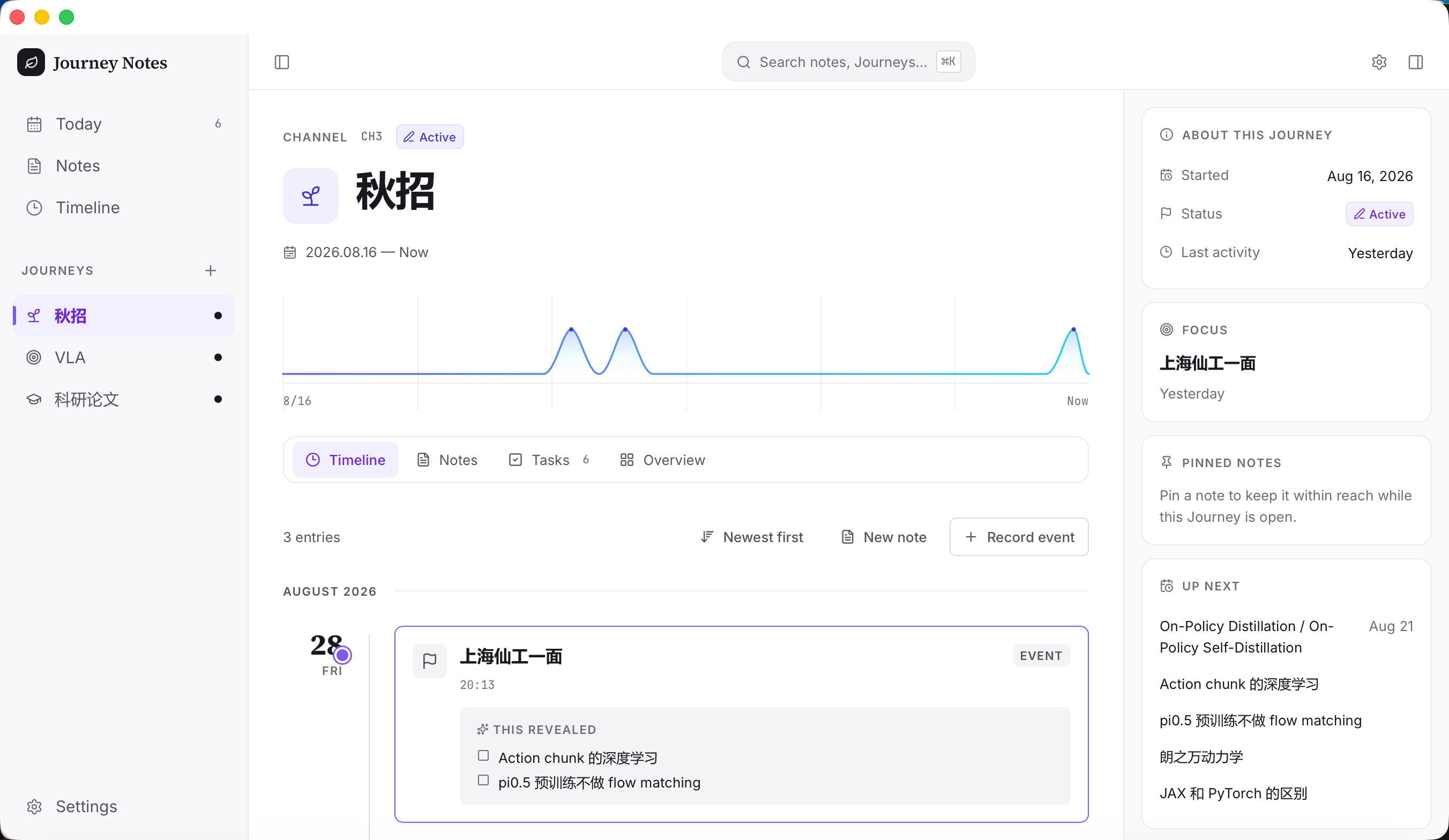Click the Aug 16, 2026 started date
Image resolution: width=1449 pixels, height=840 pixels.
(x=1370, y=176)
